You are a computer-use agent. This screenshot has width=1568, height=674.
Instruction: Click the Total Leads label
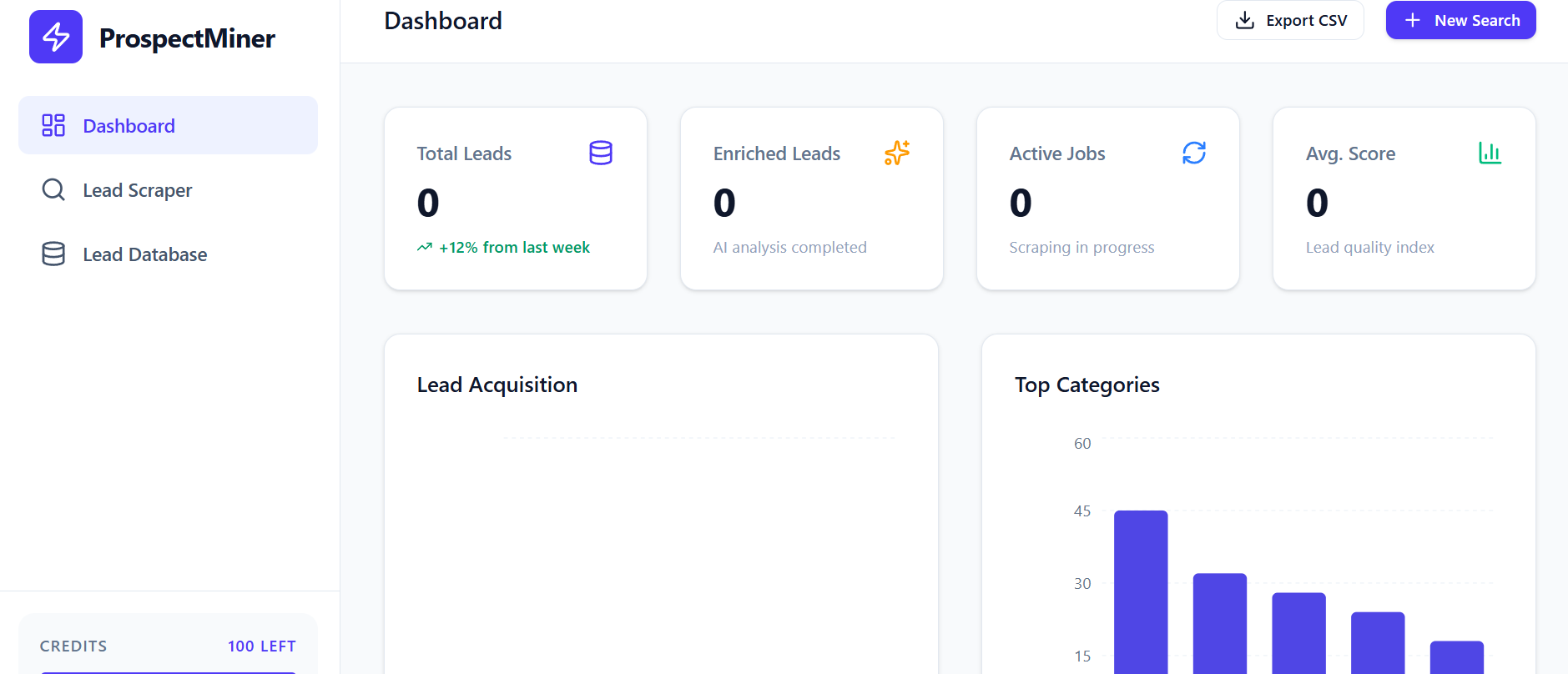pyautogui.click(x=464, y=153)
